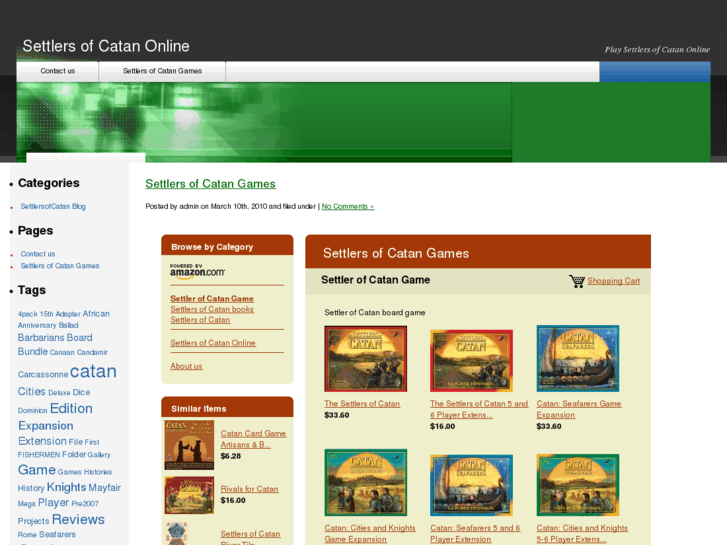Click the shopping cart icon
This screenshot has width=727, height=545.
point(577,281)
